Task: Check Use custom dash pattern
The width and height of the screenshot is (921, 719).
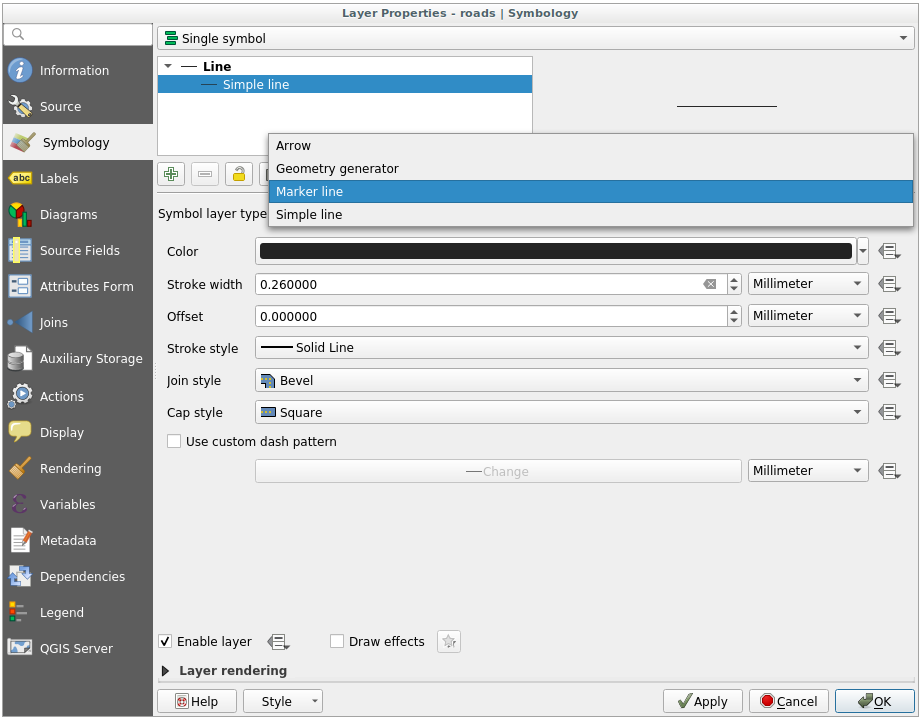Action: [175, 441]
